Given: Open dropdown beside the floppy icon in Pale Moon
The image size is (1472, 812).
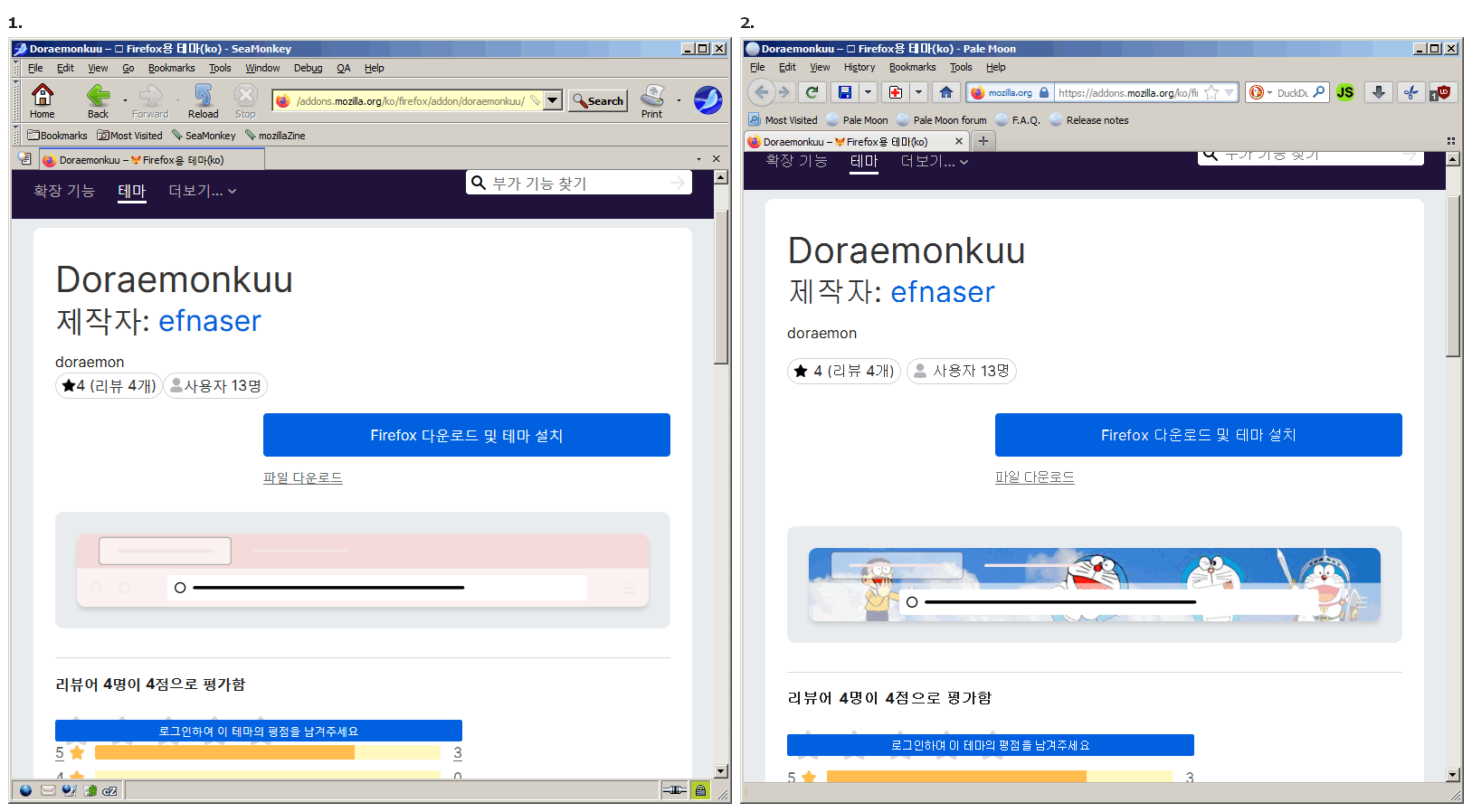Looking at the screenshot, I should coord(868,92).
